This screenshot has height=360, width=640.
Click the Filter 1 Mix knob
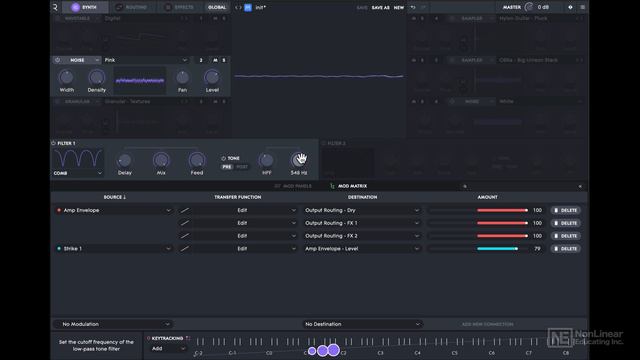click(x=161, y=160)
